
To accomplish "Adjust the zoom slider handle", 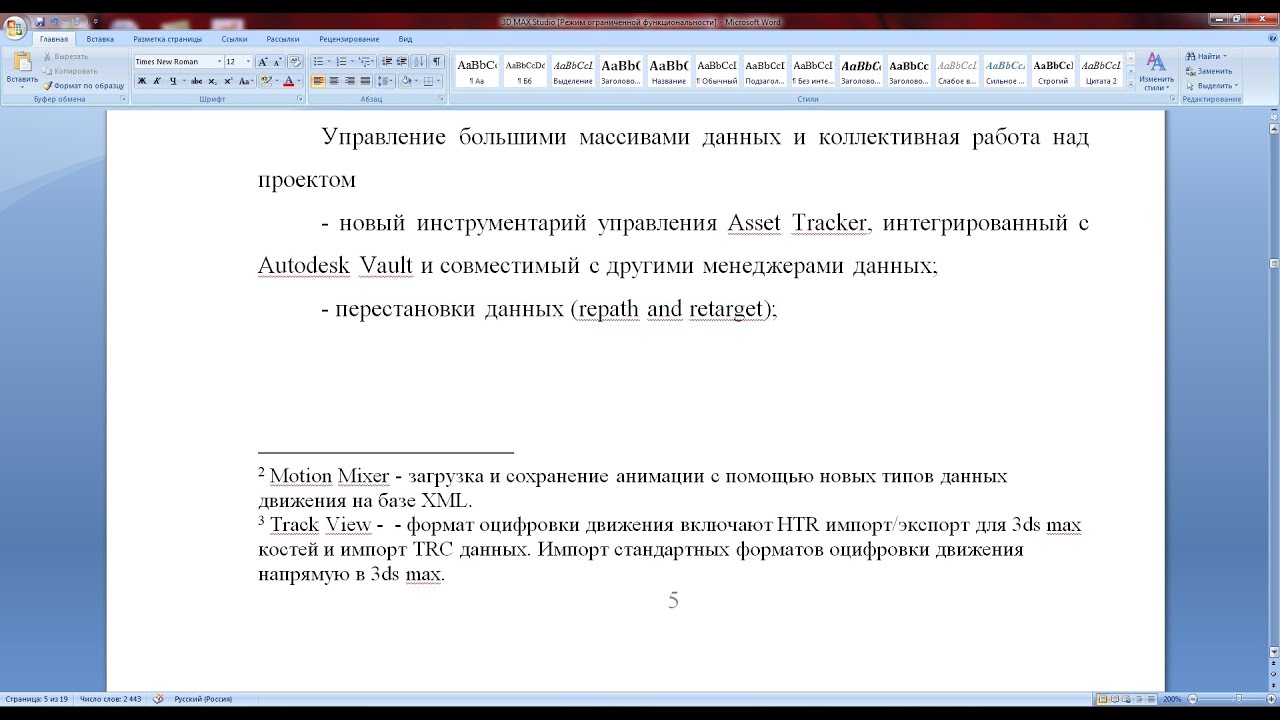I will click(1239, 699).
